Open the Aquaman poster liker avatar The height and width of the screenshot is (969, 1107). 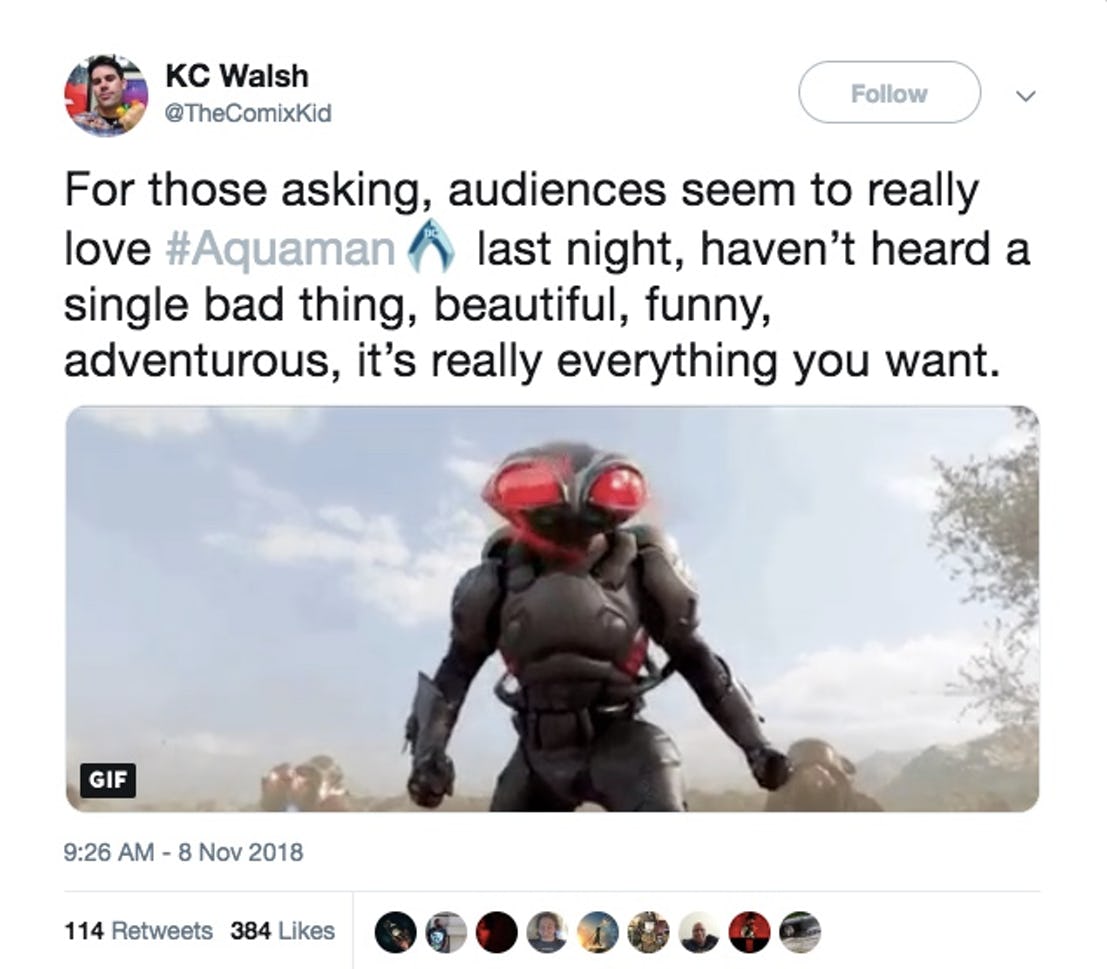(x=598, y=932)
